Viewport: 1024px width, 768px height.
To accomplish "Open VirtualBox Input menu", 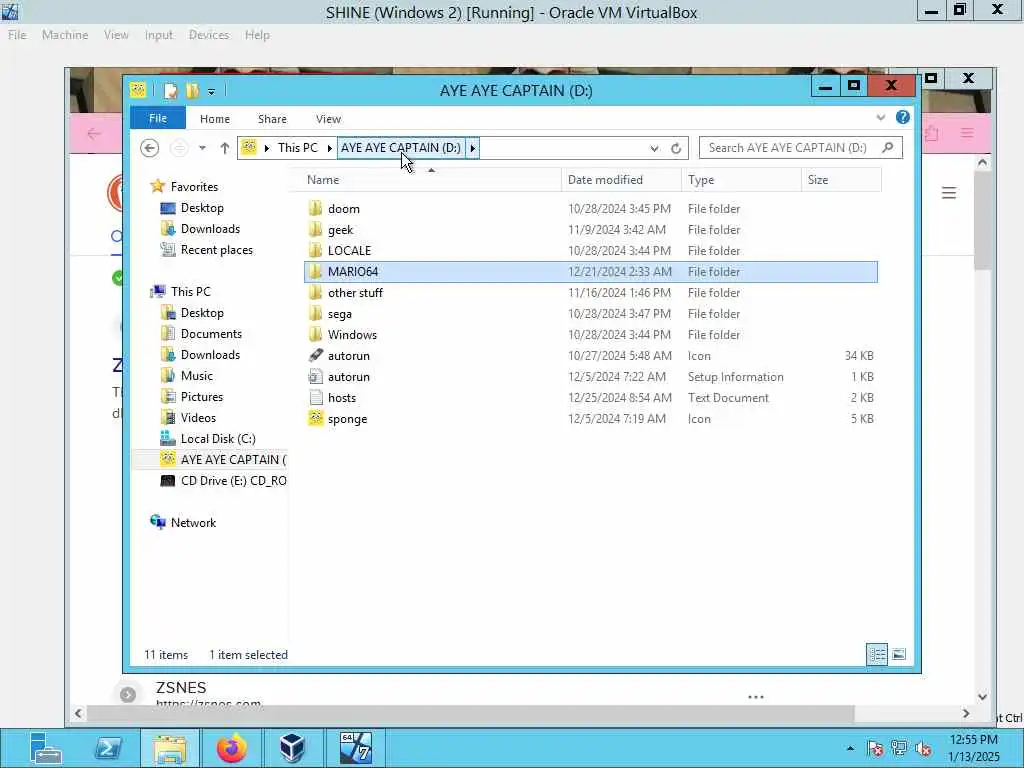I will pos(159,35).
